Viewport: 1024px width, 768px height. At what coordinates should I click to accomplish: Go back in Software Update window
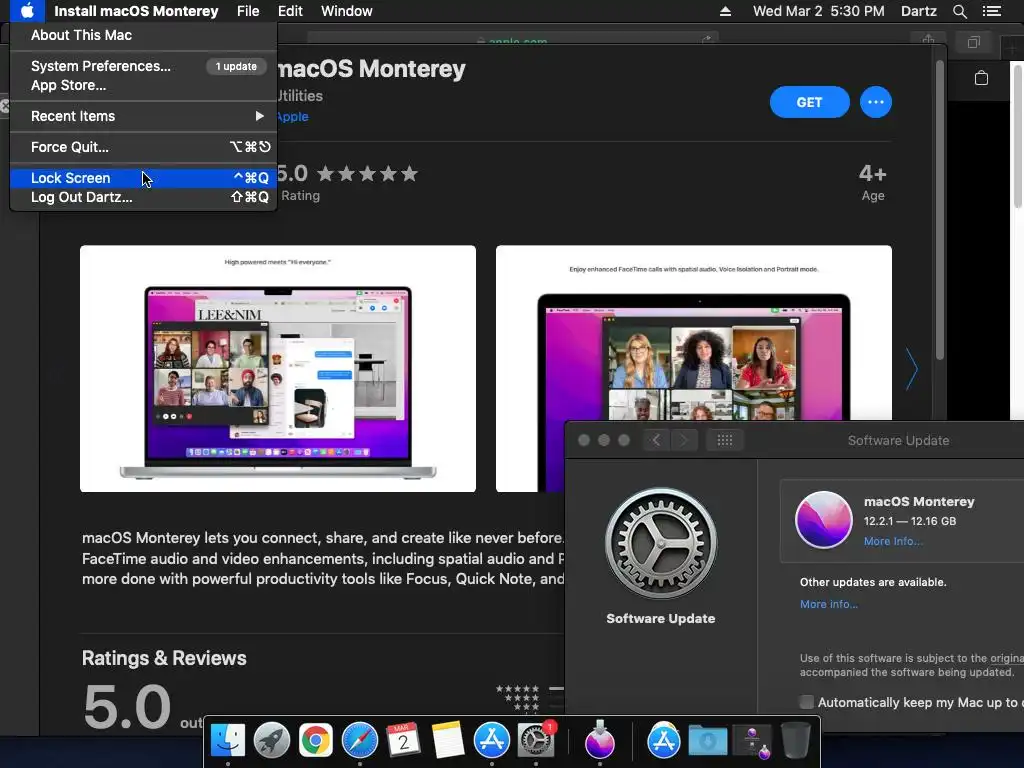pos(656,440)
